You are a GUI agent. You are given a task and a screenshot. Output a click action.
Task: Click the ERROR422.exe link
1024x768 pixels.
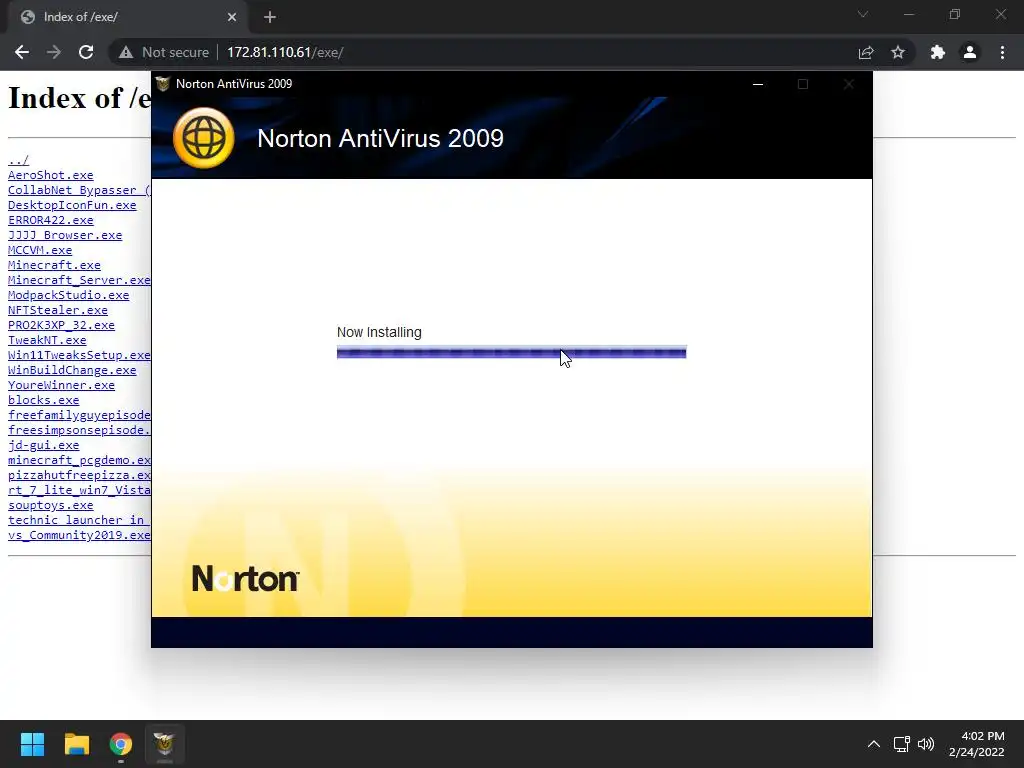point(50,220)
